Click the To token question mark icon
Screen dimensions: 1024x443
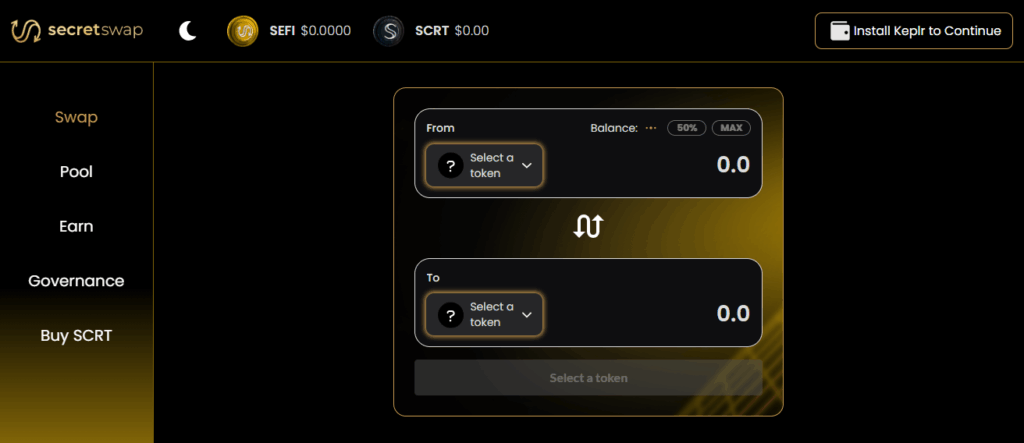[451, 315]
